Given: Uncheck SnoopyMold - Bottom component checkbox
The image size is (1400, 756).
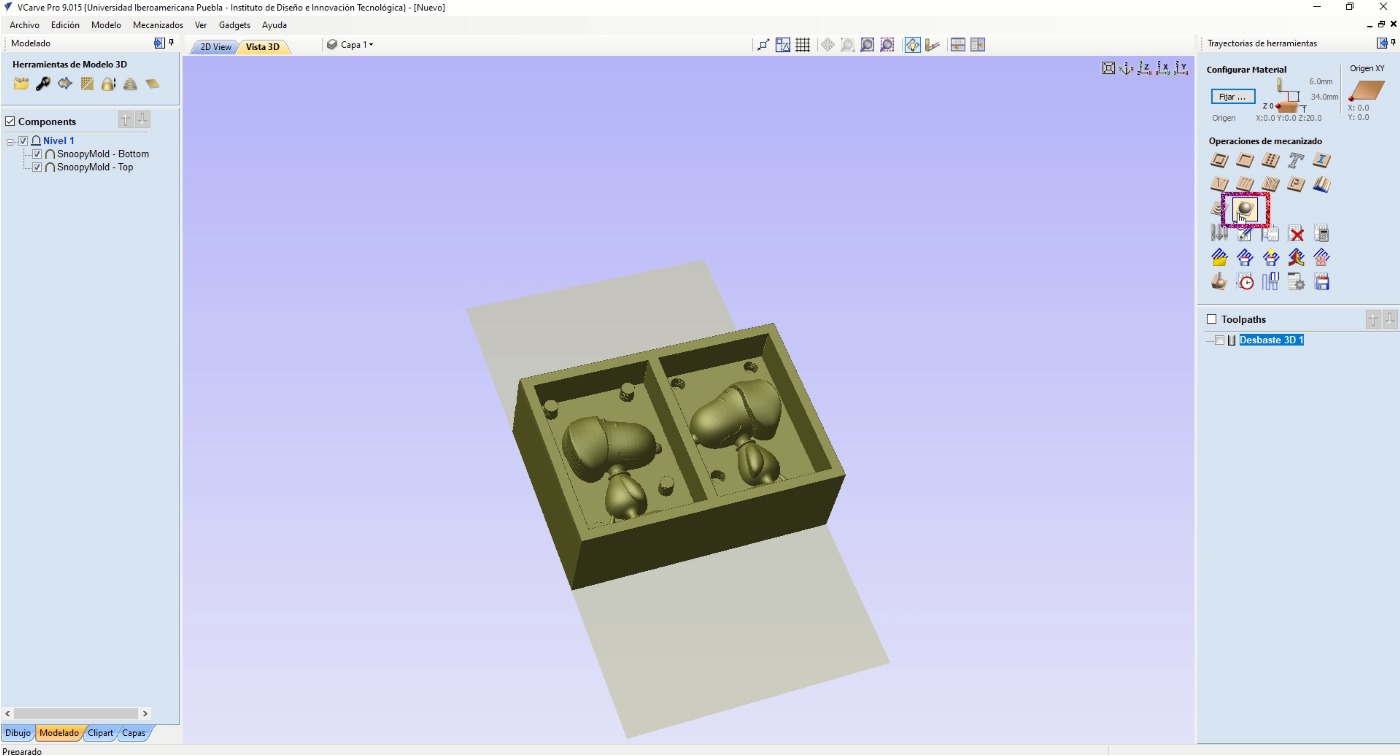Looking at the screenshot, I should tap(37, 154).
